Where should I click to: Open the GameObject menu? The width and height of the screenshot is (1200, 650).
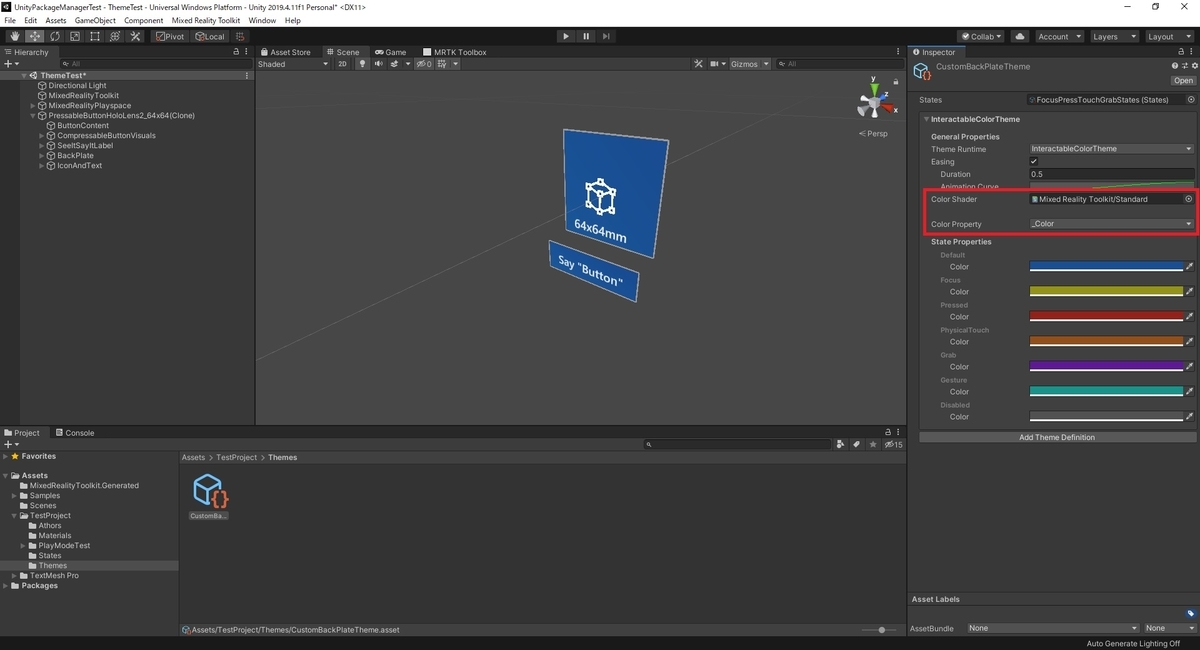coord(95,20)
